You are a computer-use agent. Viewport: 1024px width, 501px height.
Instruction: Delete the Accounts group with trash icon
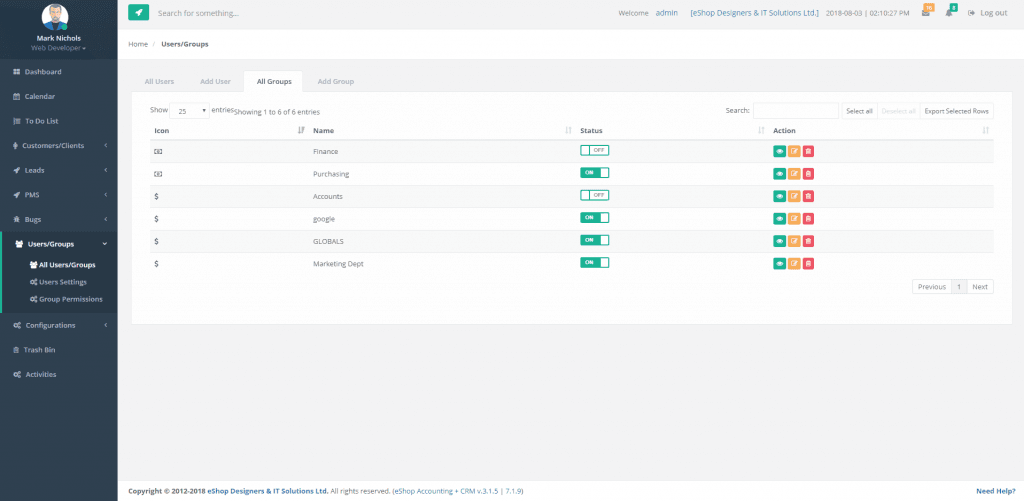[x=808, y=196]
